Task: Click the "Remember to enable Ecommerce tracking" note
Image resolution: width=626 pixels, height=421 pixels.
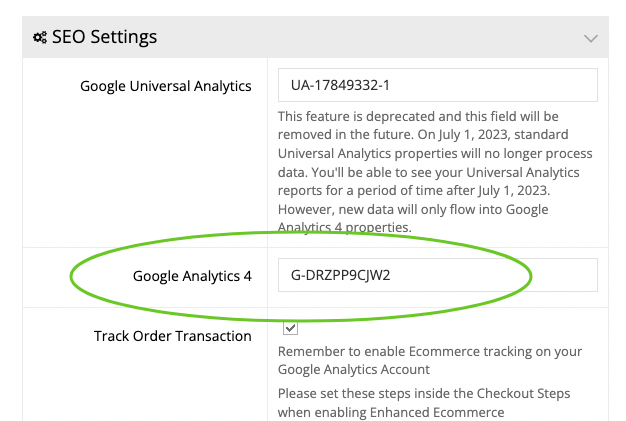Action: [430, 352]
